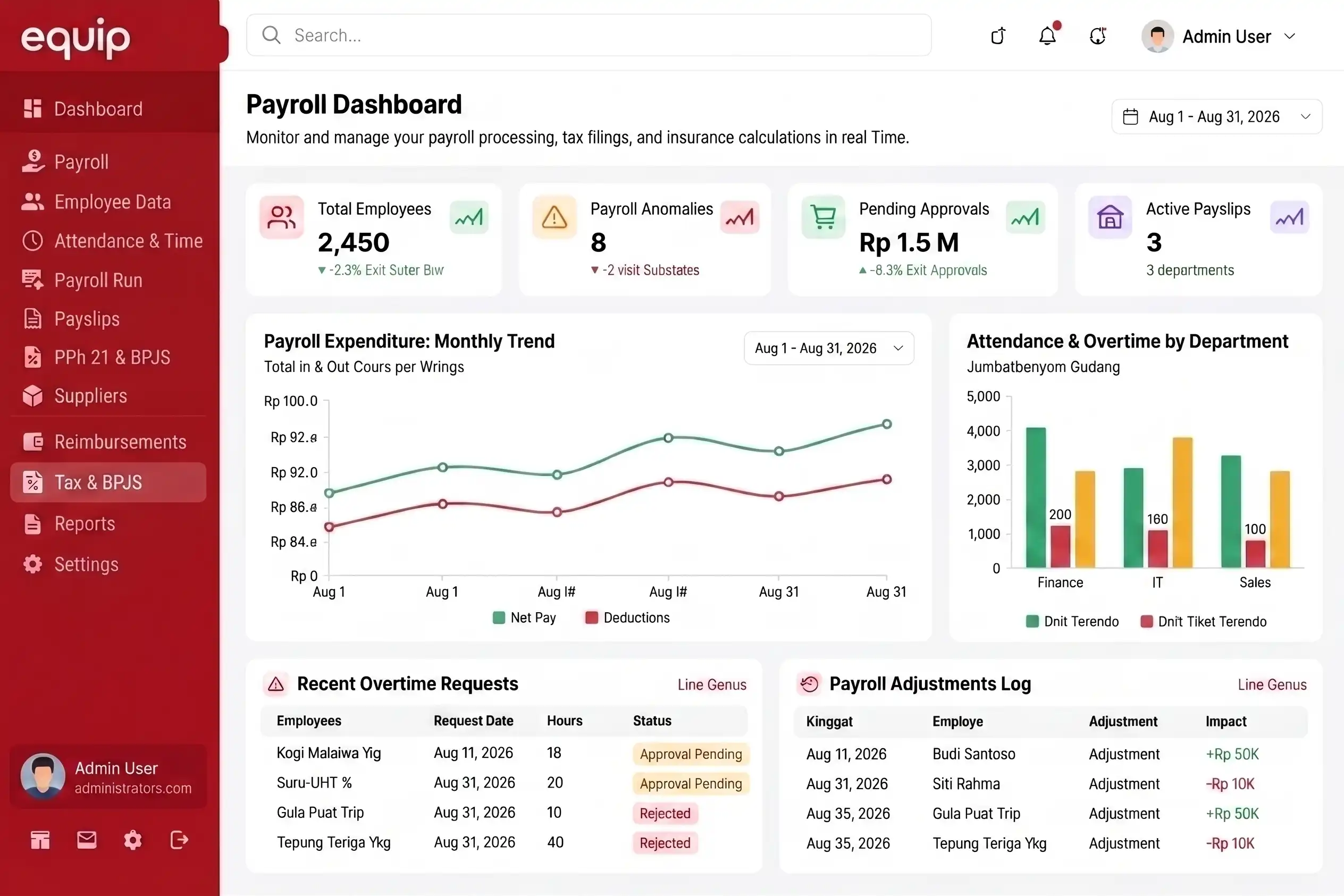Screen dimensions: 1344x896
Task: Open the mail icon in sidebar footer
Action: [x=87, y=840]
